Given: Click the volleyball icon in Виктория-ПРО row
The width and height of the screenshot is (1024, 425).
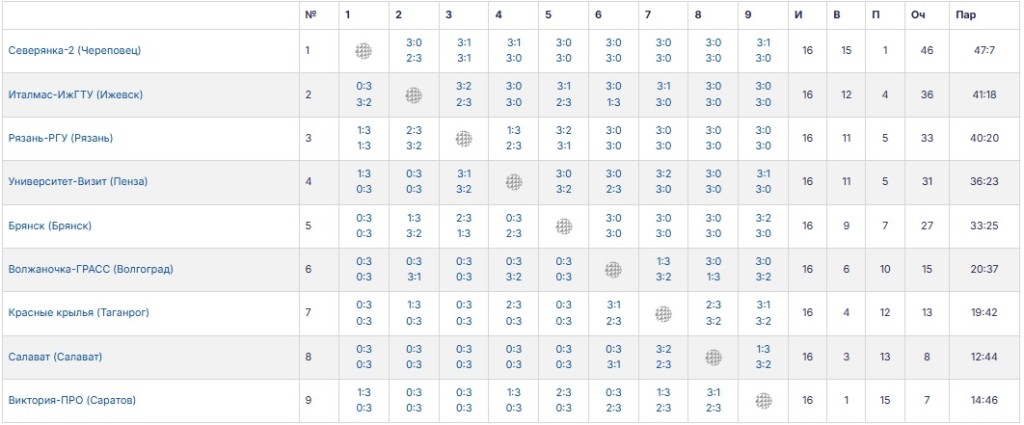Looking at the screenshot, I should click(764, 401).
